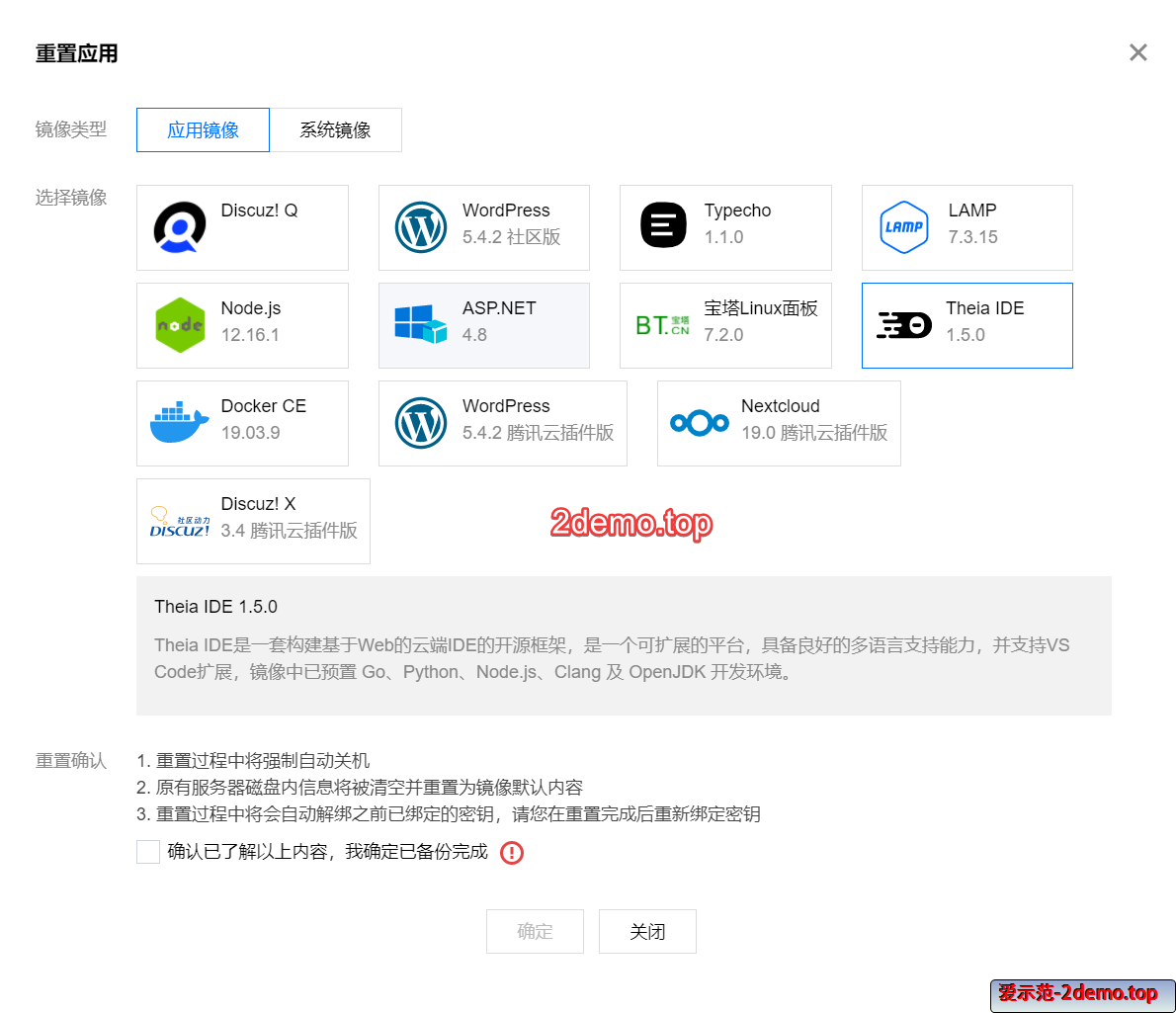Click the Typecho logo icon

(x=663, y=225)
